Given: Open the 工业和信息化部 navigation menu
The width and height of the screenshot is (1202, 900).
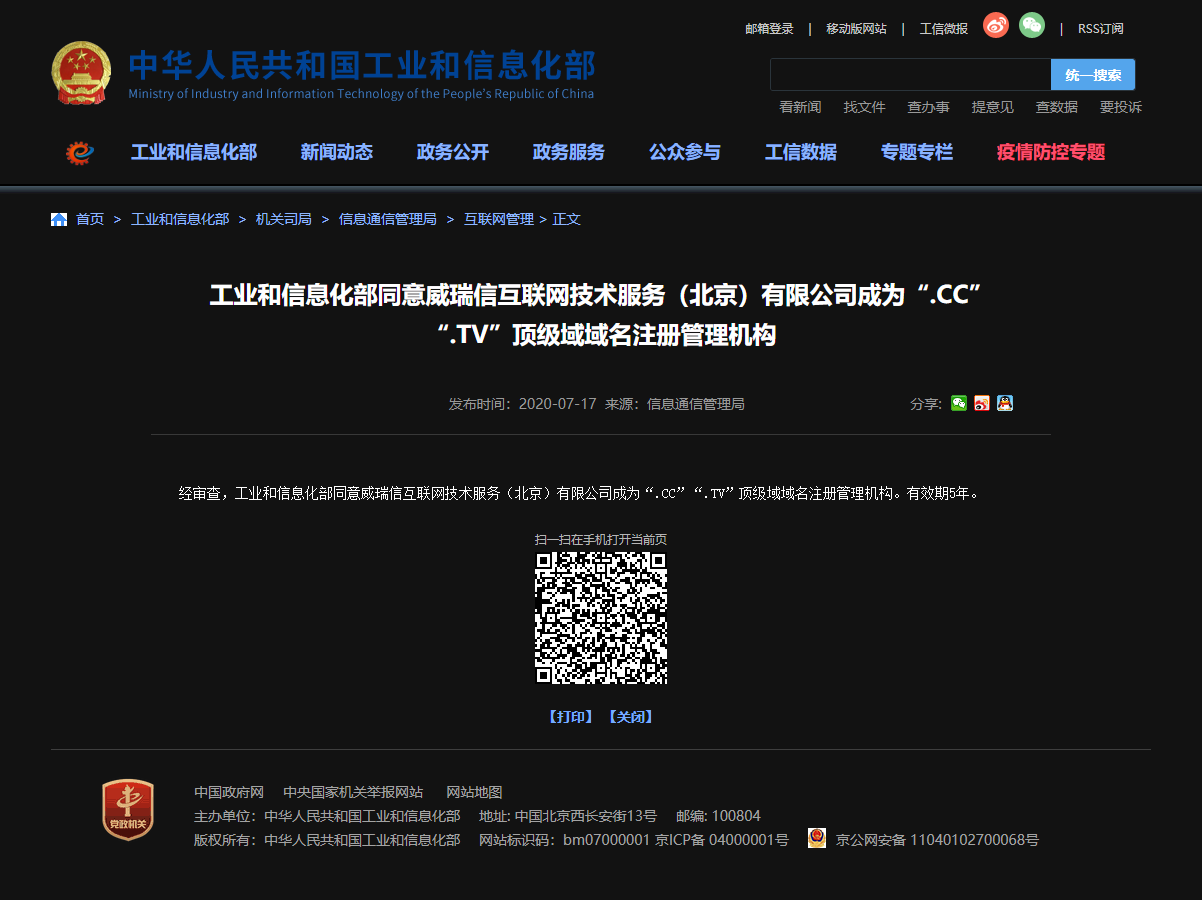Looking at the screenshot, I should click(194, 152).
